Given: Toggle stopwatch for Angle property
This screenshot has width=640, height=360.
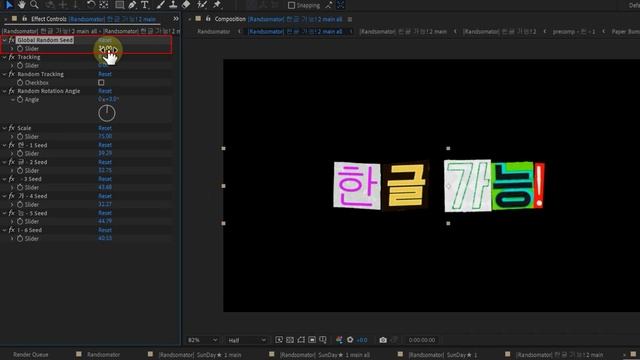Looking at the screenshot, I should pyautogui.click(x=20, y=100).
